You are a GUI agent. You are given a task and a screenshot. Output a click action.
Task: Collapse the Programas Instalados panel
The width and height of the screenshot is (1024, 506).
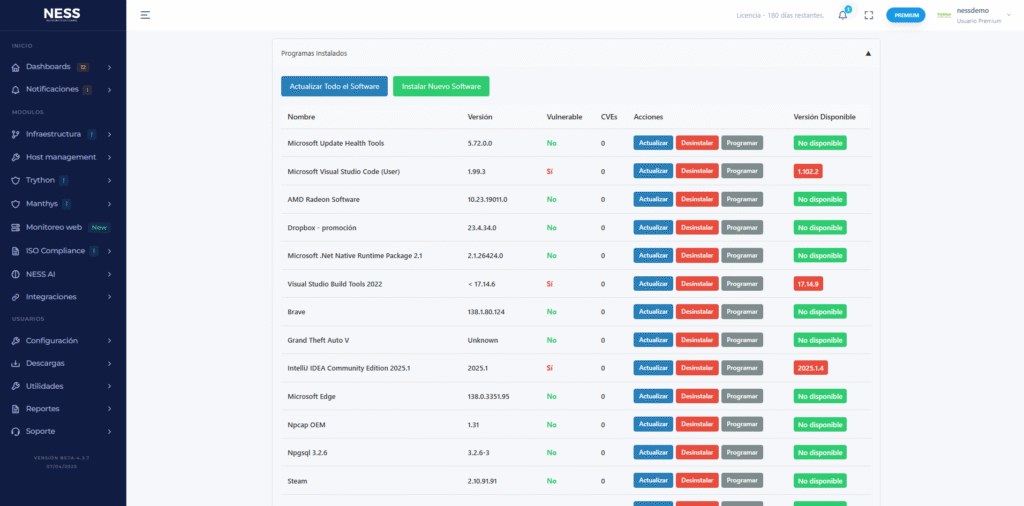click(x=868, y=54)
